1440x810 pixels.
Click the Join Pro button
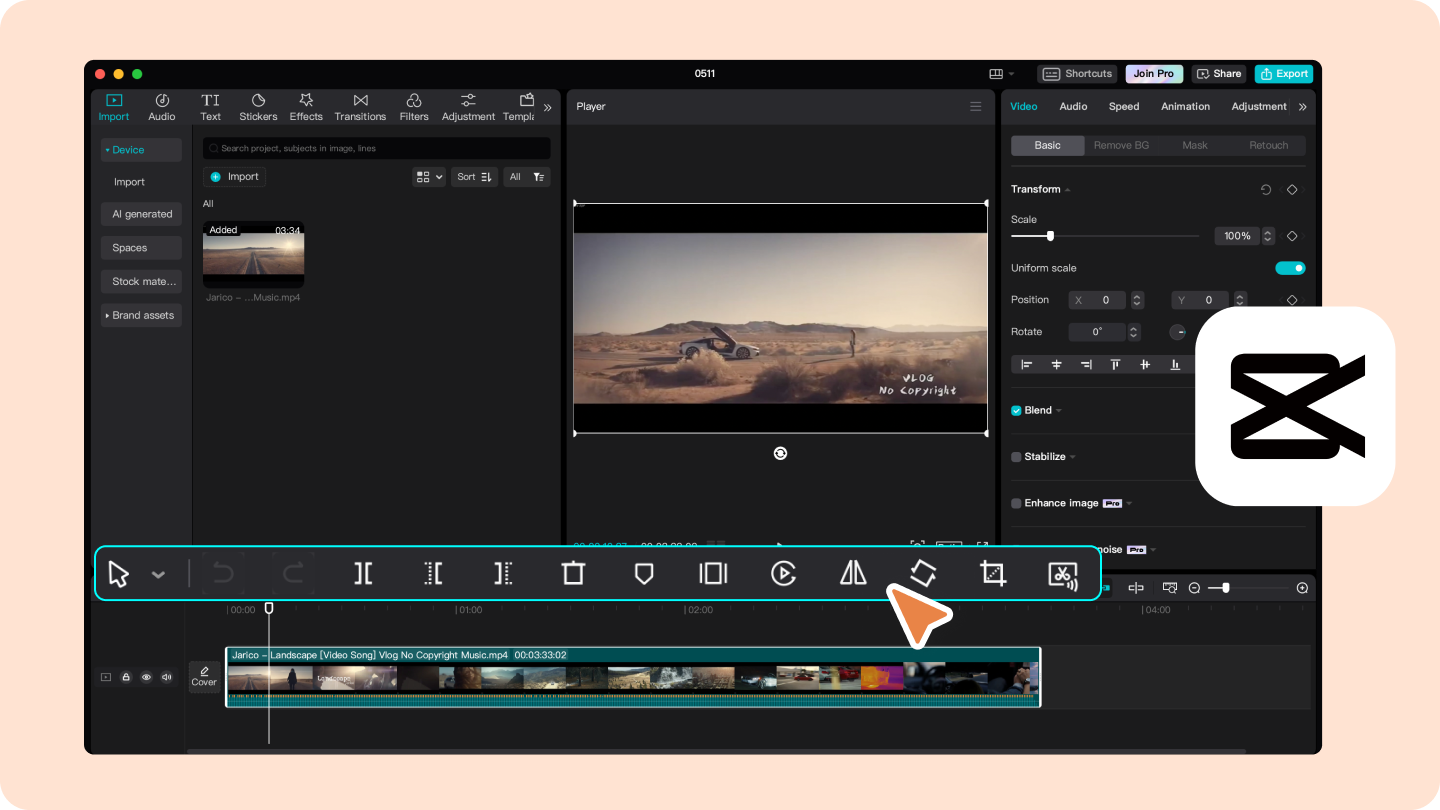(x=1153, y=73)
